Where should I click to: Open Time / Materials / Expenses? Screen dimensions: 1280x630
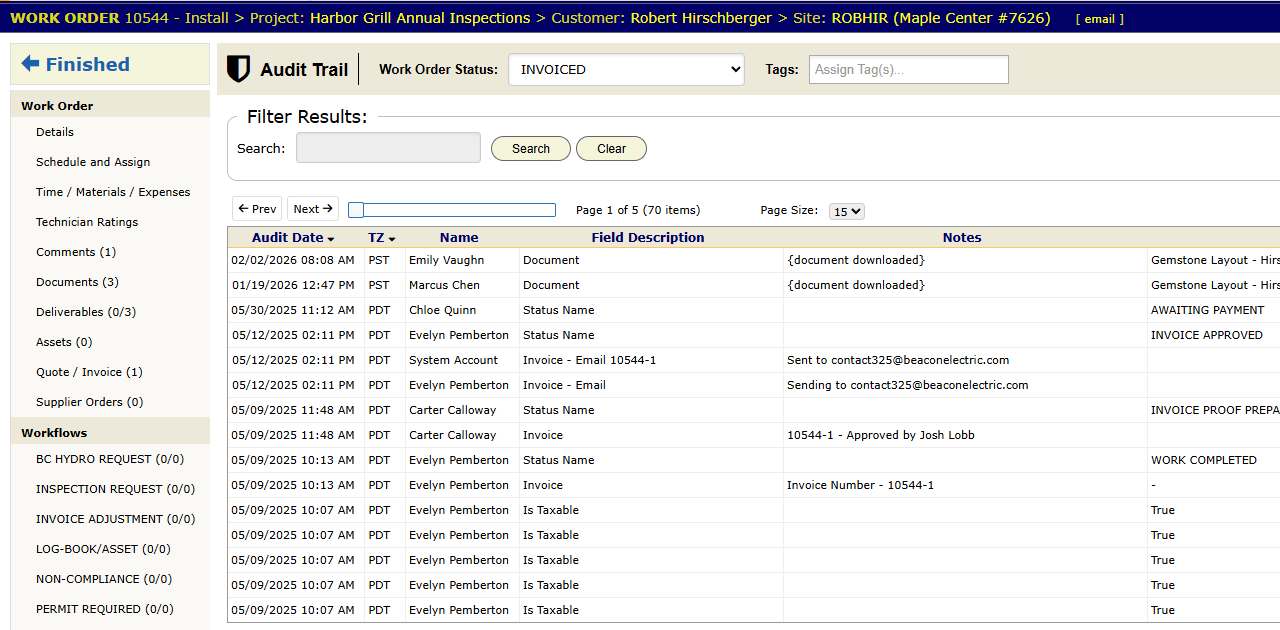point(113,192)
